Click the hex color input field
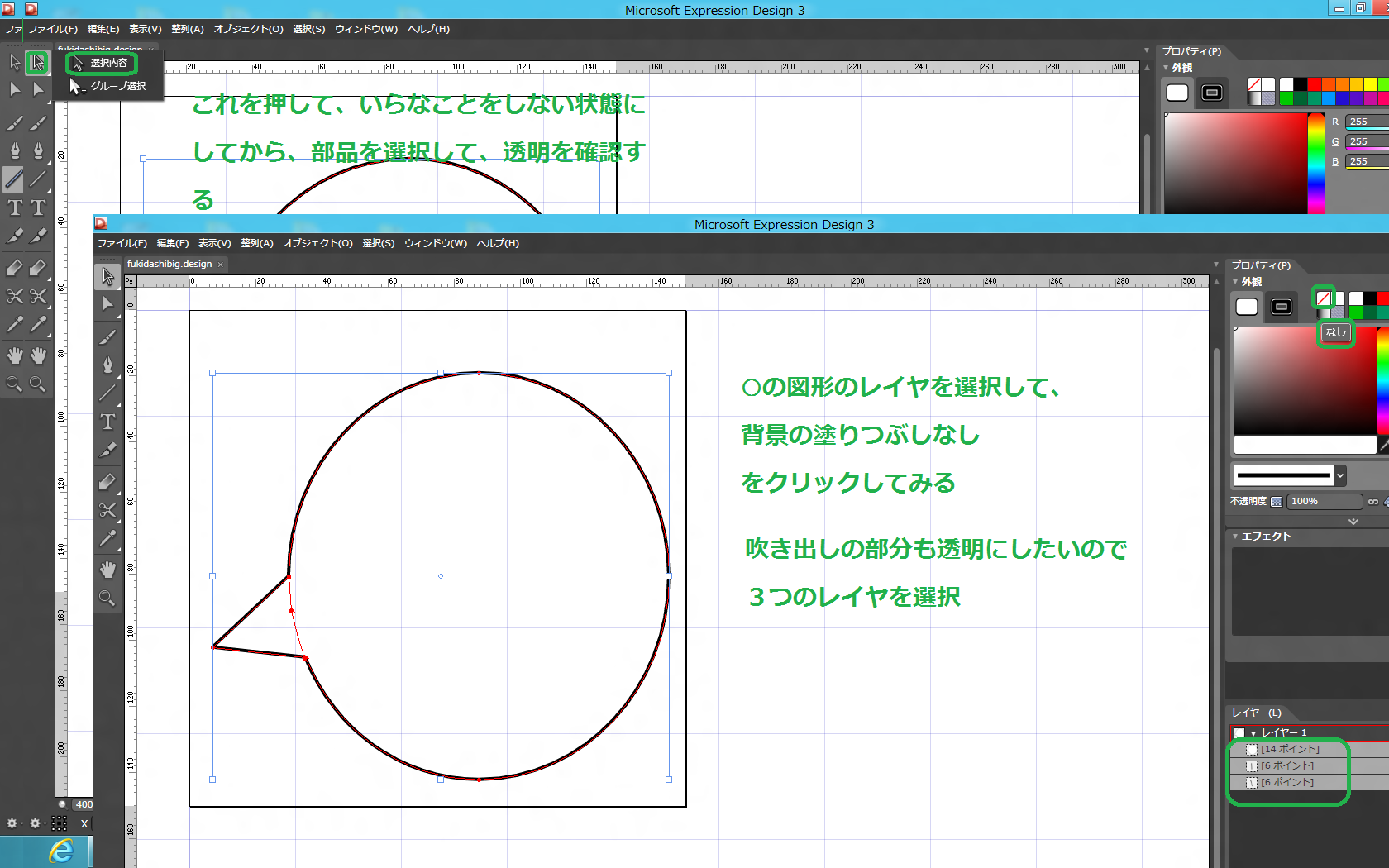This screenshot has height=868, width=1389. click(1305, 445)
